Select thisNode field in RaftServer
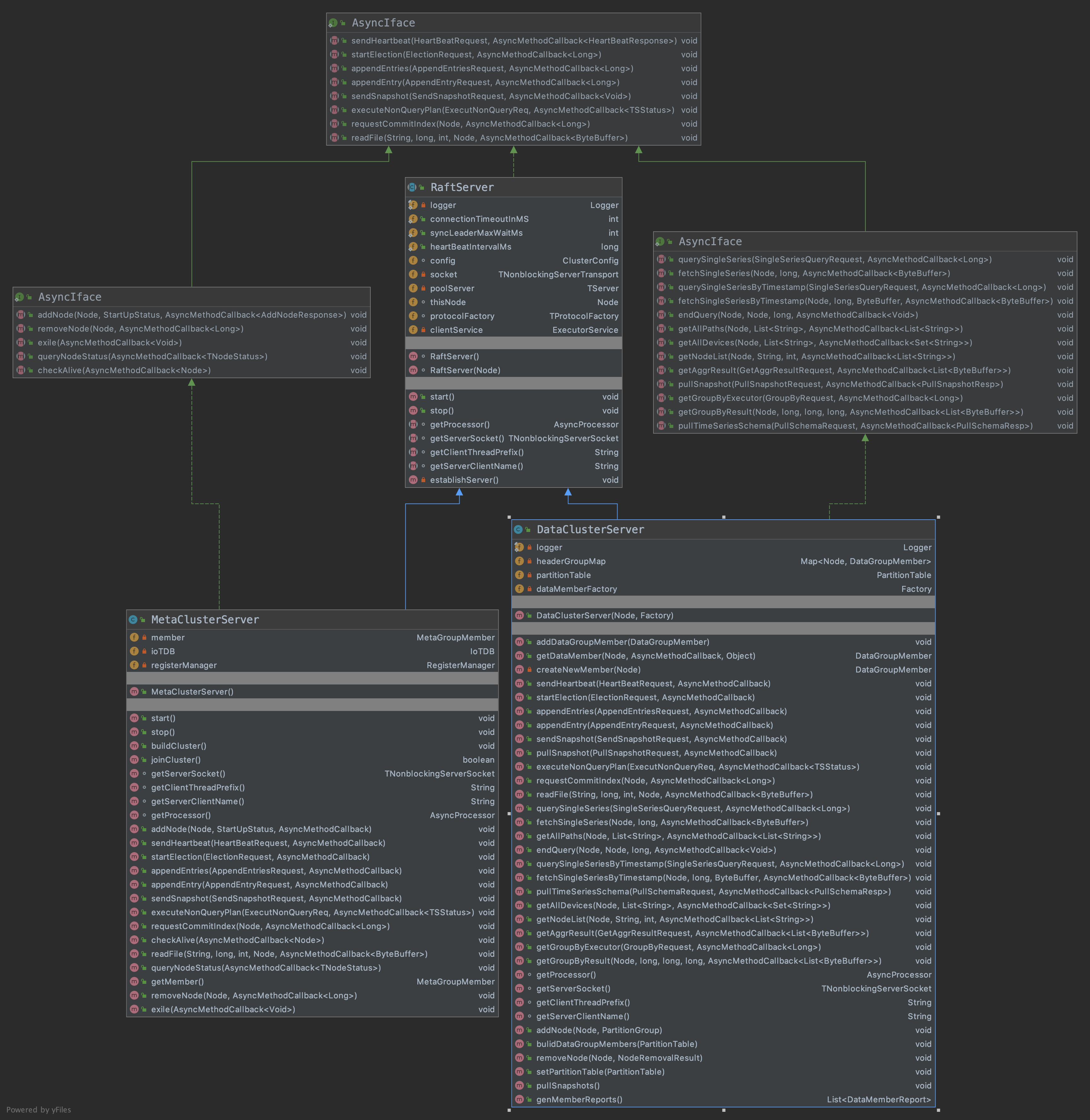The image size is (1090, 1120). click(513, 302)
